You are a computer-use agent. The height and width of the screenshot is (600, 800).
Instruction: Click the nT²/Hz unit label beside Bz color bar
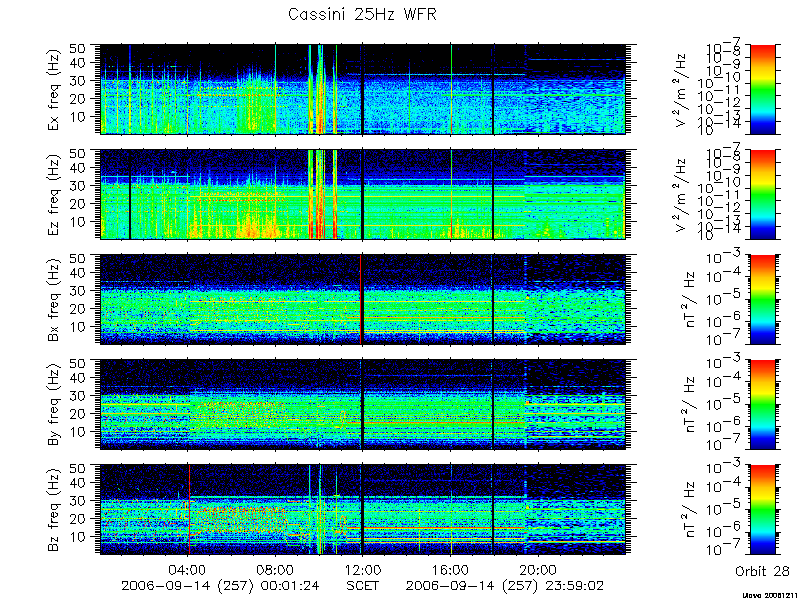tap(689, 510)
